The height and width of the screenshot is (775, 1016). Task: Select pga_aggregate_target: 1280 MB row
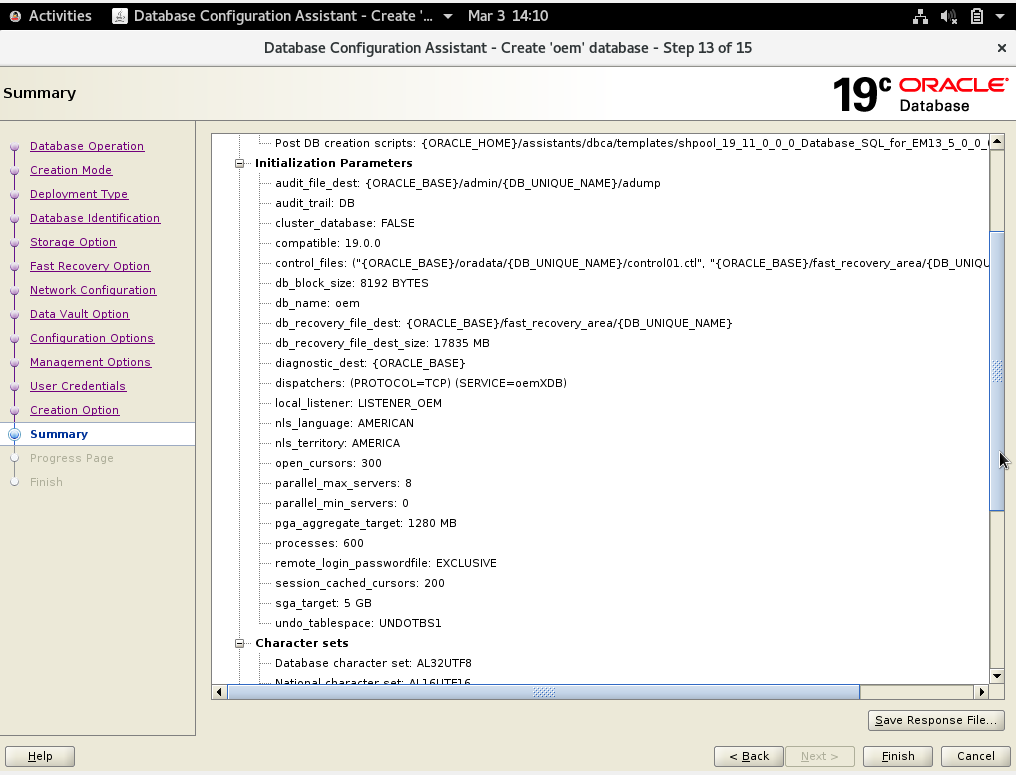click(x=365, y=524)
